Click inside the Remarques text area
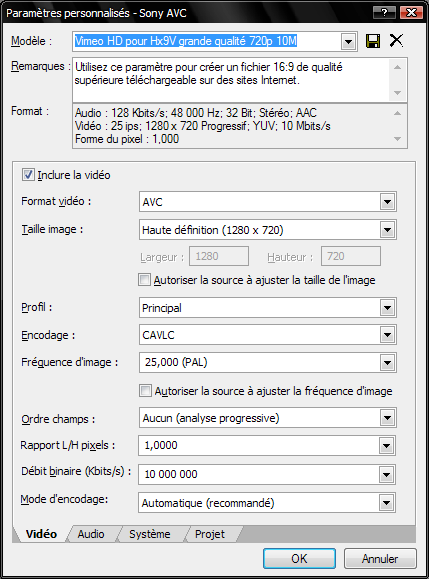This screenshot has width=429, height=579. [x=231, y=80]
